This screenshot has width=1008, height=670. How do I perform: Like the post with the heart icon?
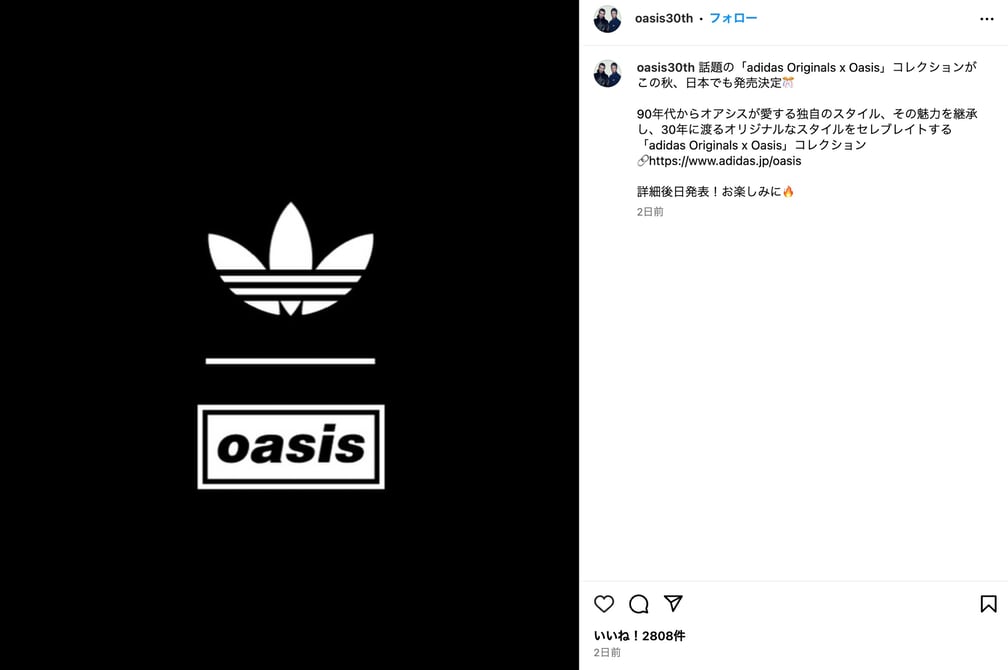(x=604, y=604)
